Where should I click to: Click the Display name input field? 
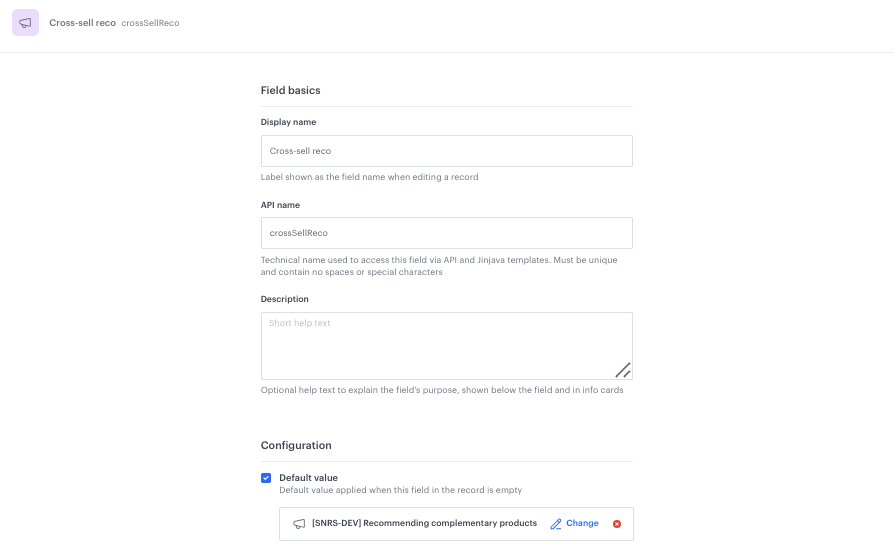tap(446, 151)
